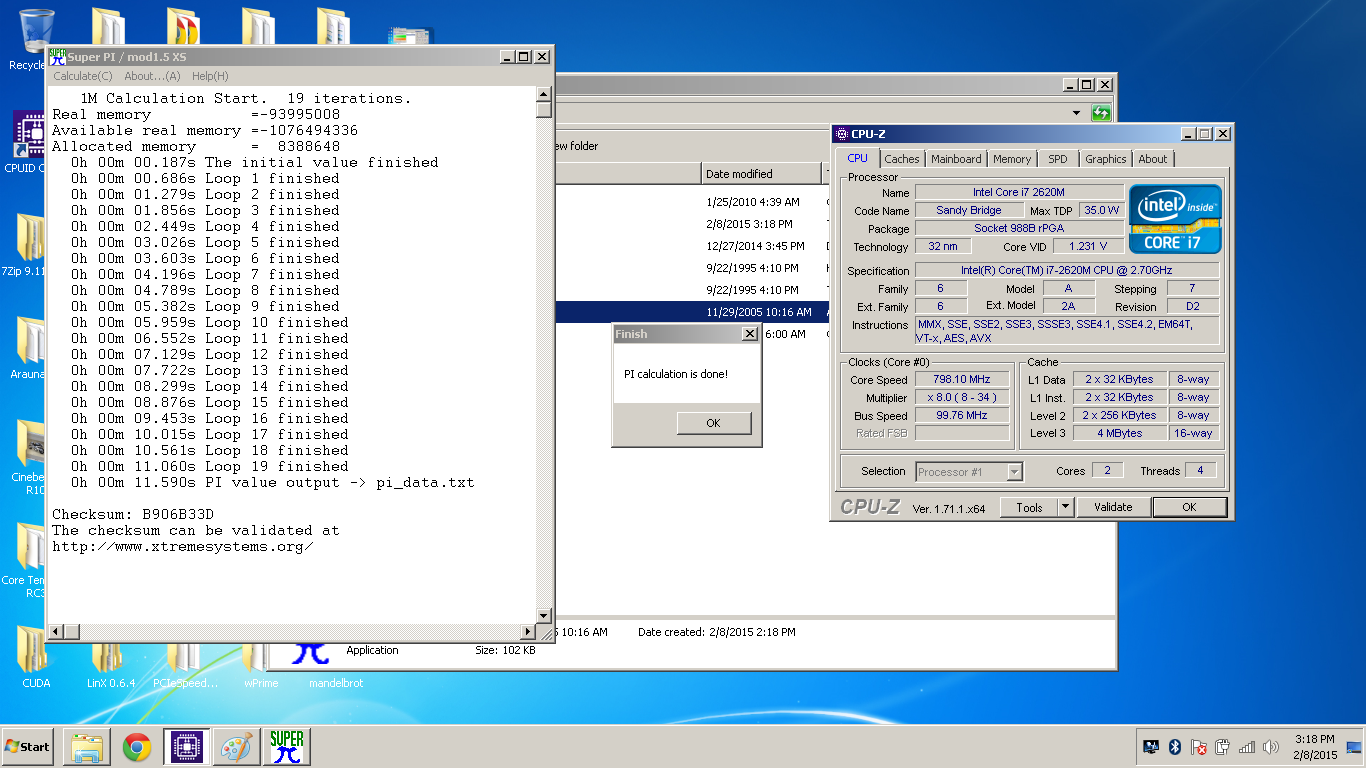Open Paint from the taskbar
The height and width of the screenshot is (768, 1366).
(237, 747)
